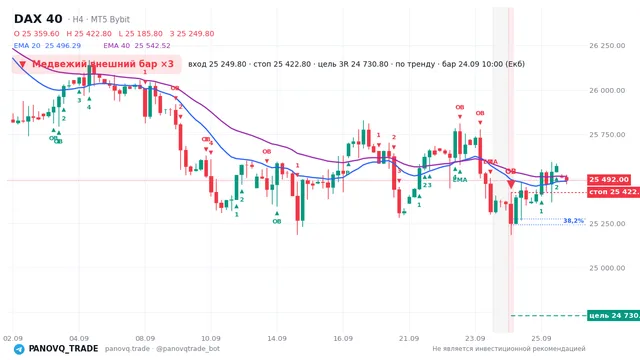Screen dimensions: 640x360
Task: Click the "25.09" date axis label
Action: (x=541, y=338)
